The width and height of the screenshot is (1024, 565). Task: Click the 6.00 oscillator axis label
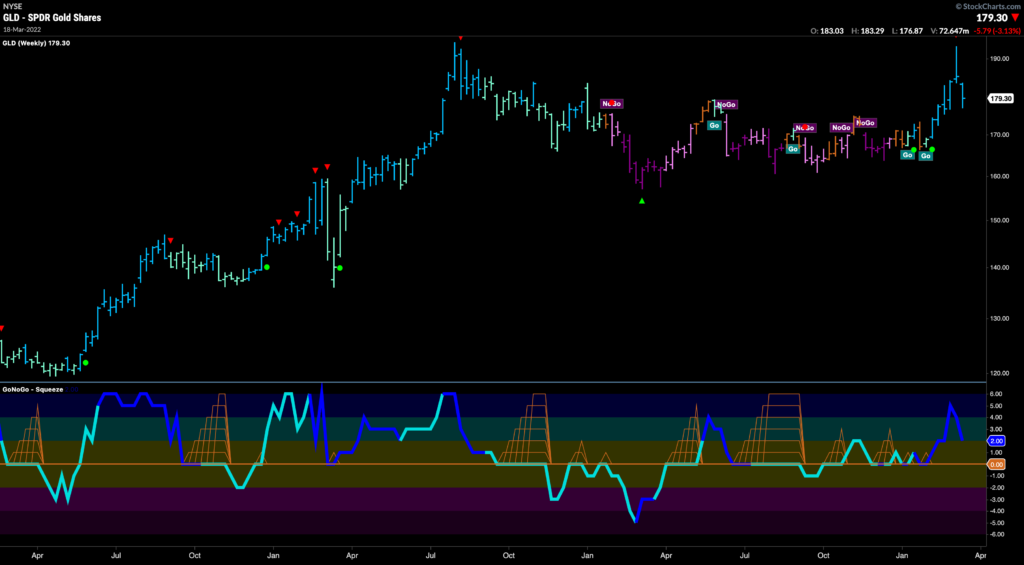coord(996,394)
